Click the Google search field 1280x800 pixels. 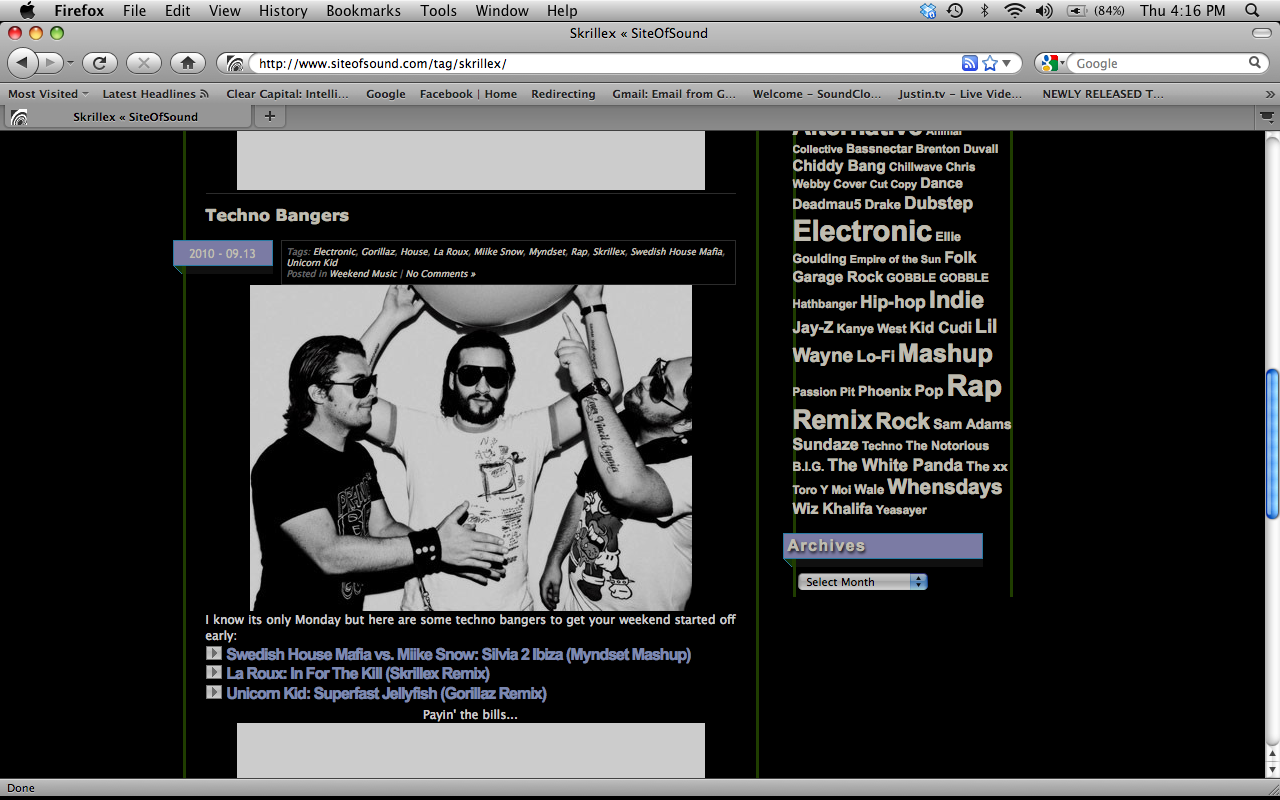1158,63
